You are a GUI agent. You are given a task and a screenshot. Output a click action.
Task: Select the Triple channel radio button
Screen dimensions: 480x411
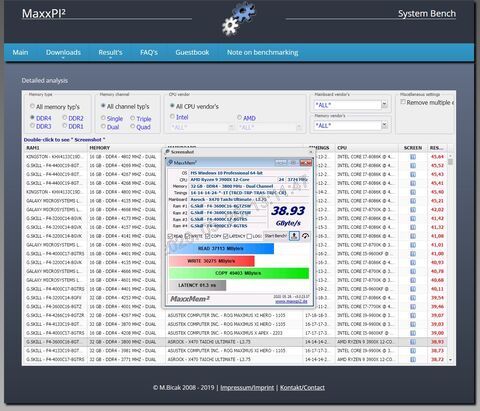133,118
